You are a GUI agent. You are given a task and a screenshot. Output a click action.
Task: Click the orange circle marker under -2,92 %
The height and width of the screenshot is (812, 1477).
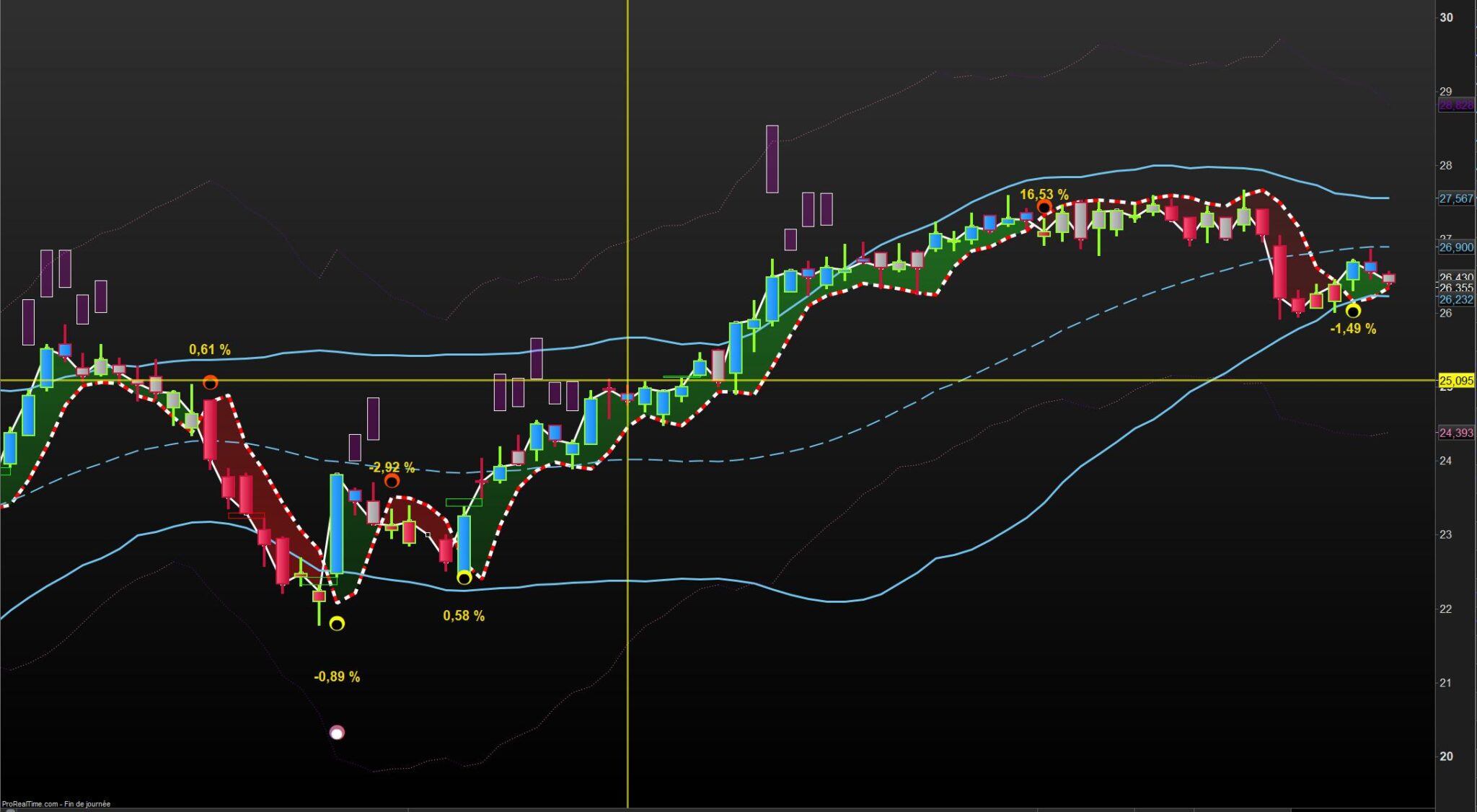tap(392, 481)
